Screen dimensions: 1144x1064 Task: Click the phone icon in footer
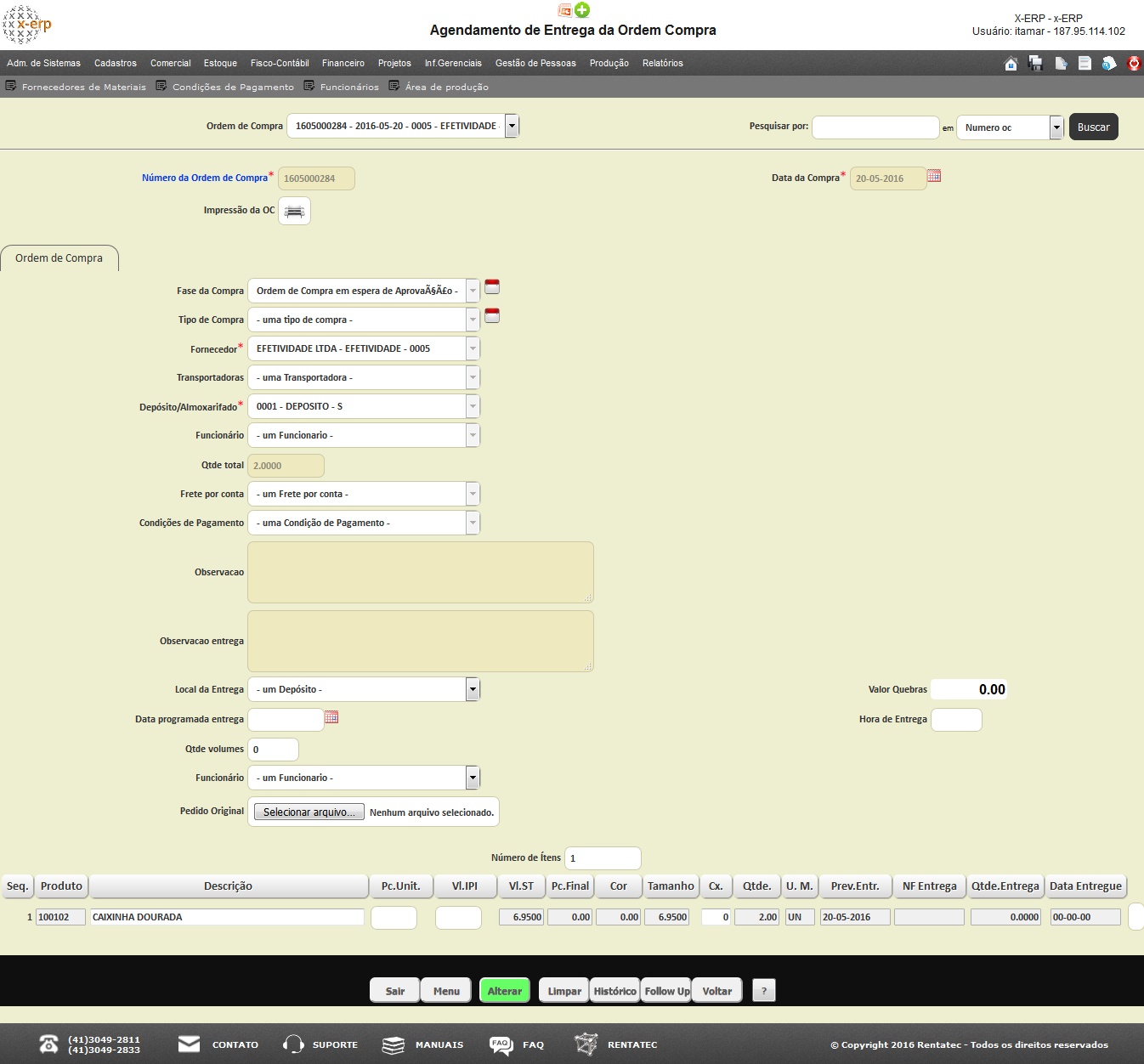pos(49,1044)
